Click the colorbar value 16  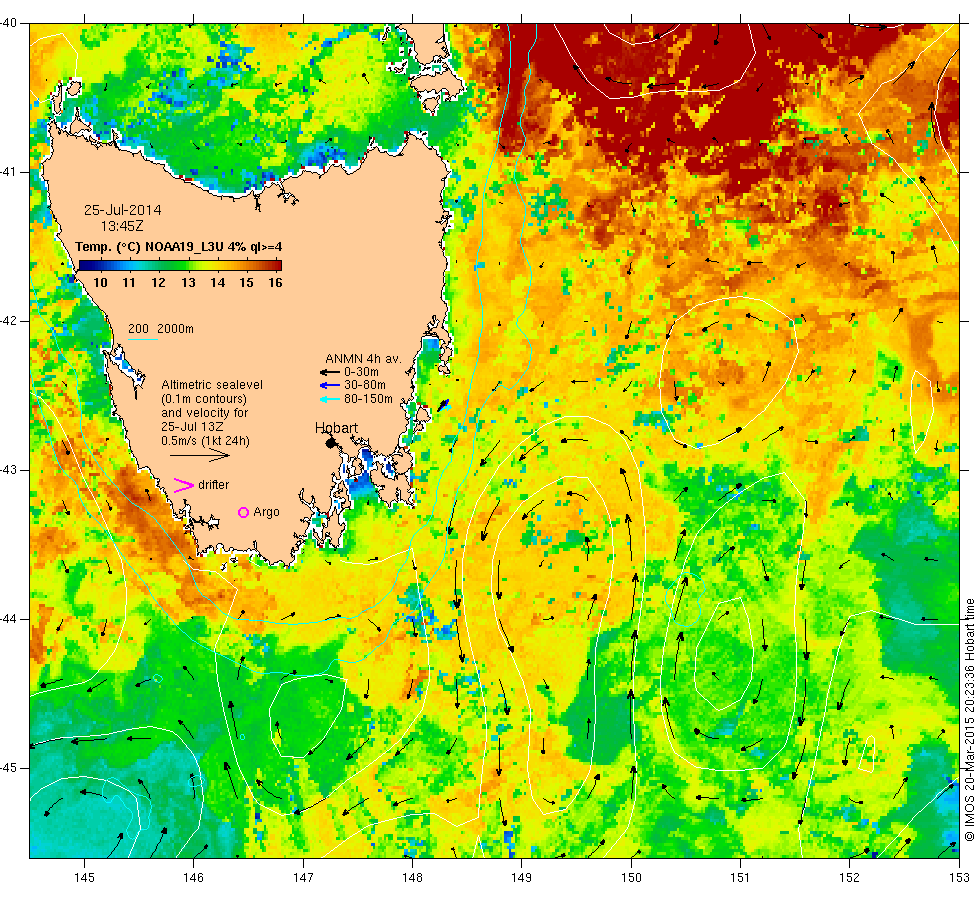[276, 282]
